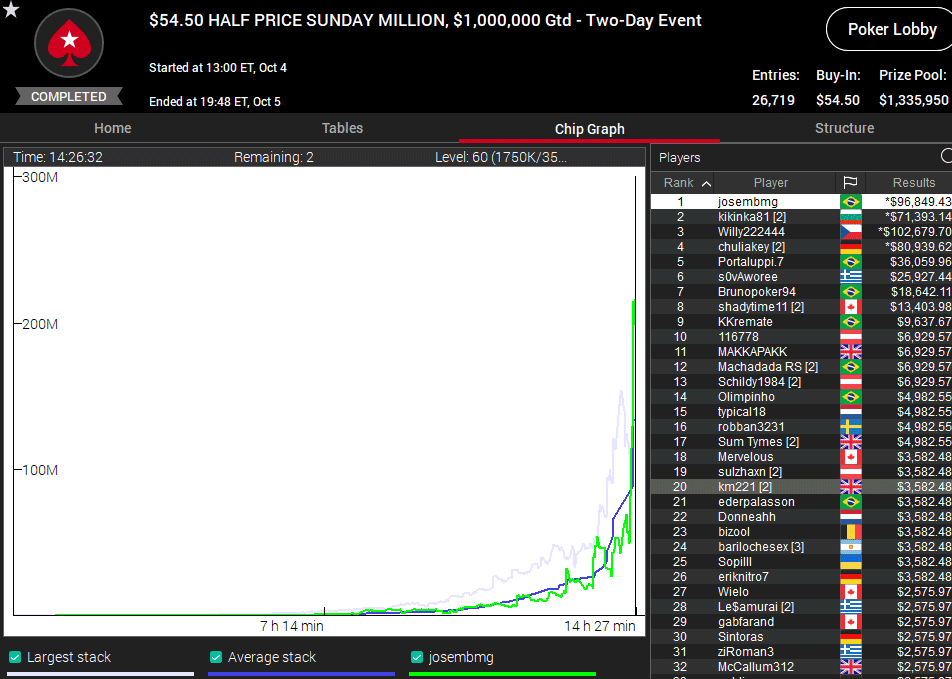The image size is (952, 679).
Task: Select player row Schildy1984 [2]
Action: pyautogui.click(x=801, y=381)
